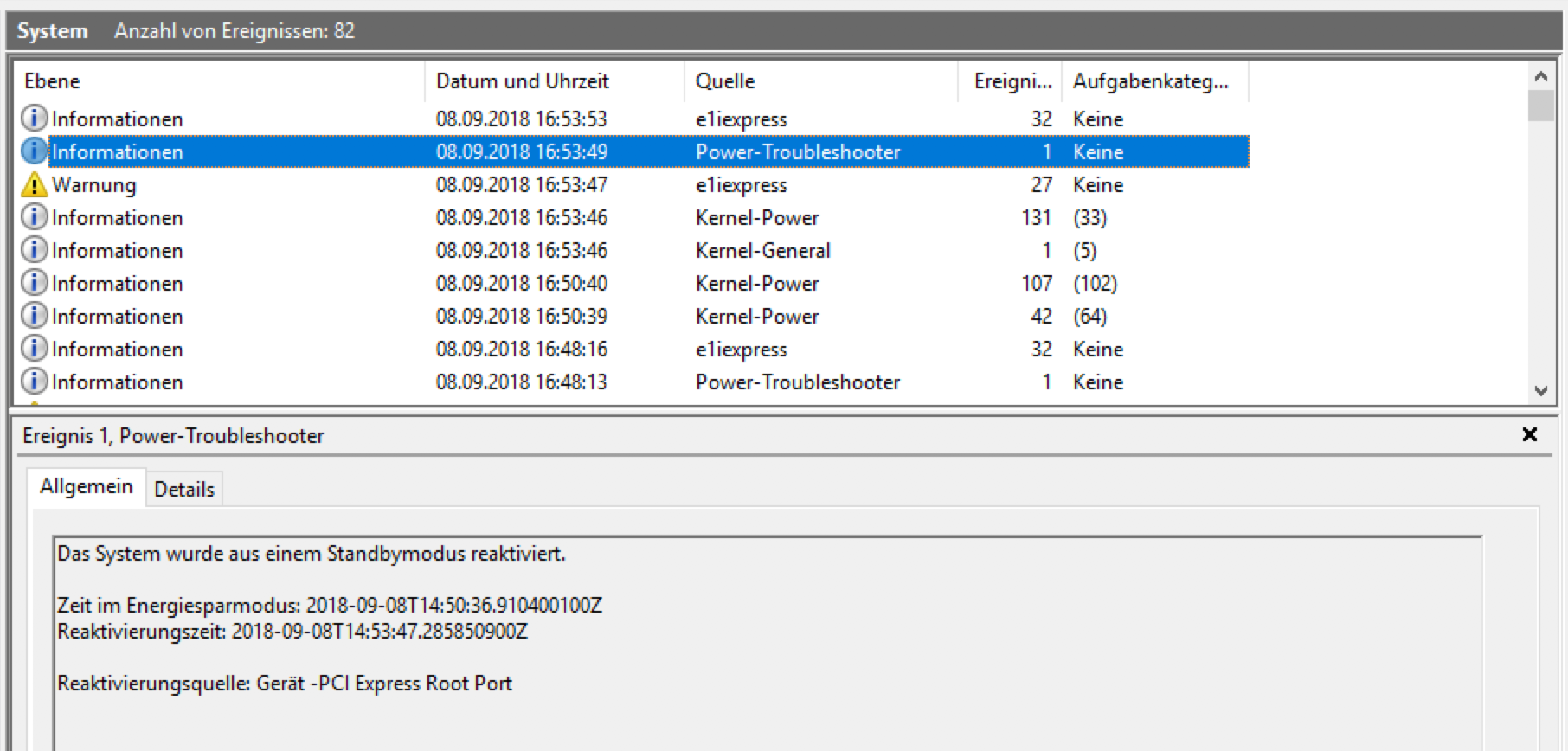Click the event list scroll down arrow

[1540, 391]
